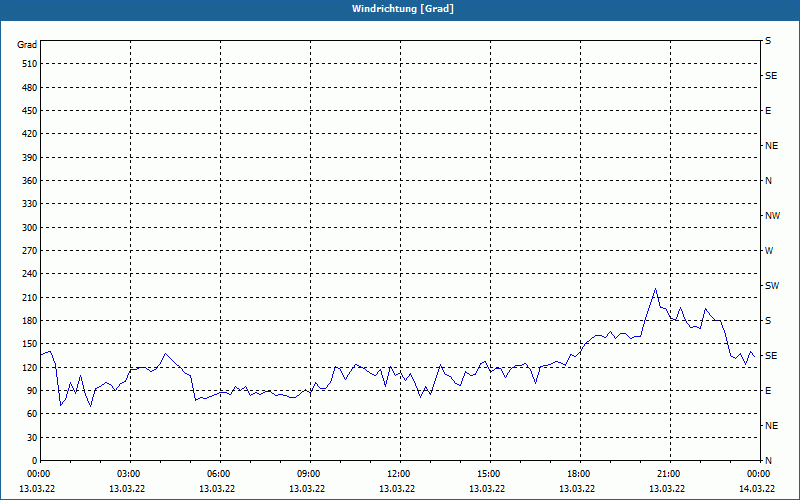Click the S compass label beside the 180 gridline
800x500 pixels.
(x=768, y=321)
